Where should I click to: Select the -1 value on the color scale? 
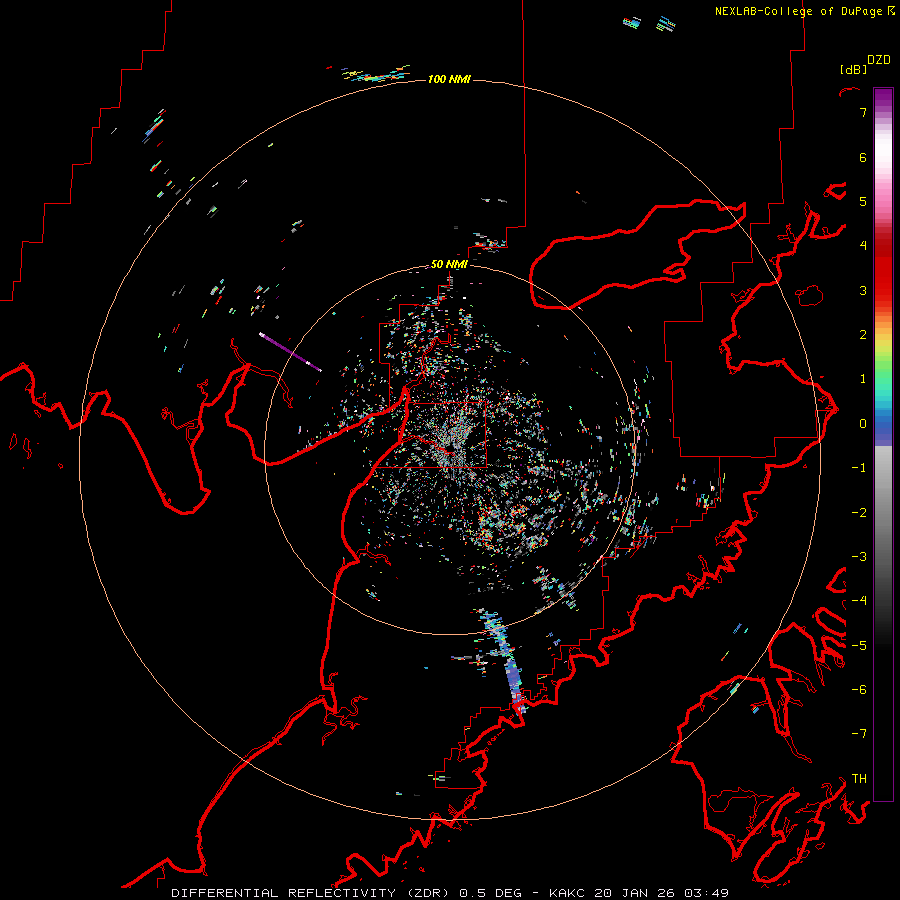tap(859, 468)
